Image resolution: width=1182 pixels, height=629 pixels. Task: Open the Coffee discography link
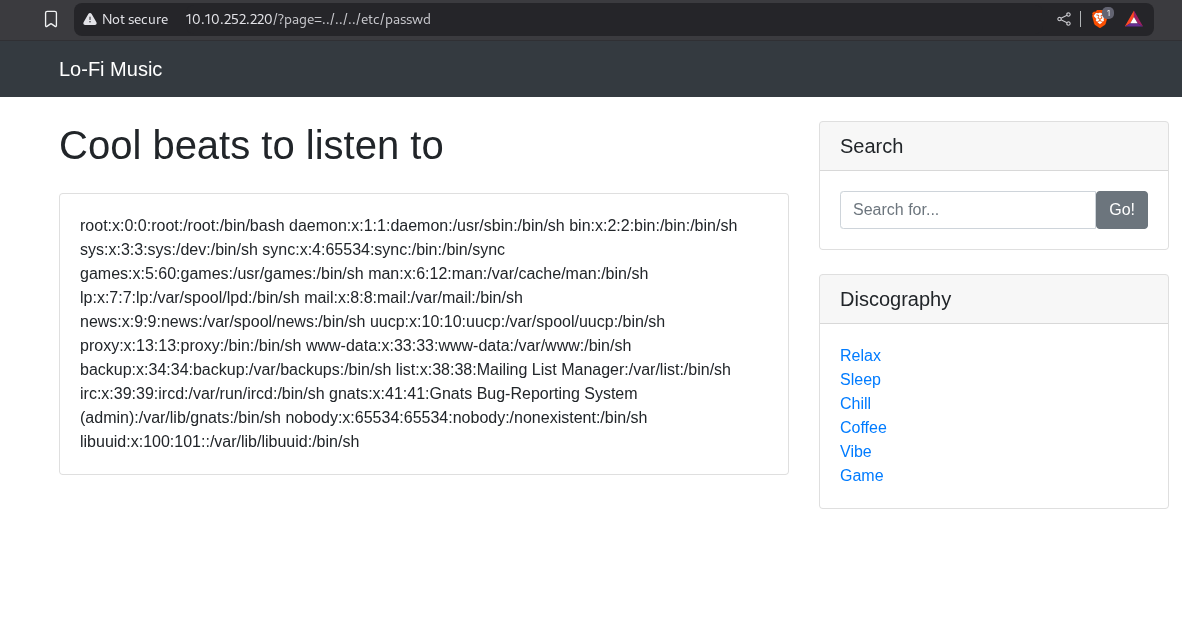tap(863, 428)
